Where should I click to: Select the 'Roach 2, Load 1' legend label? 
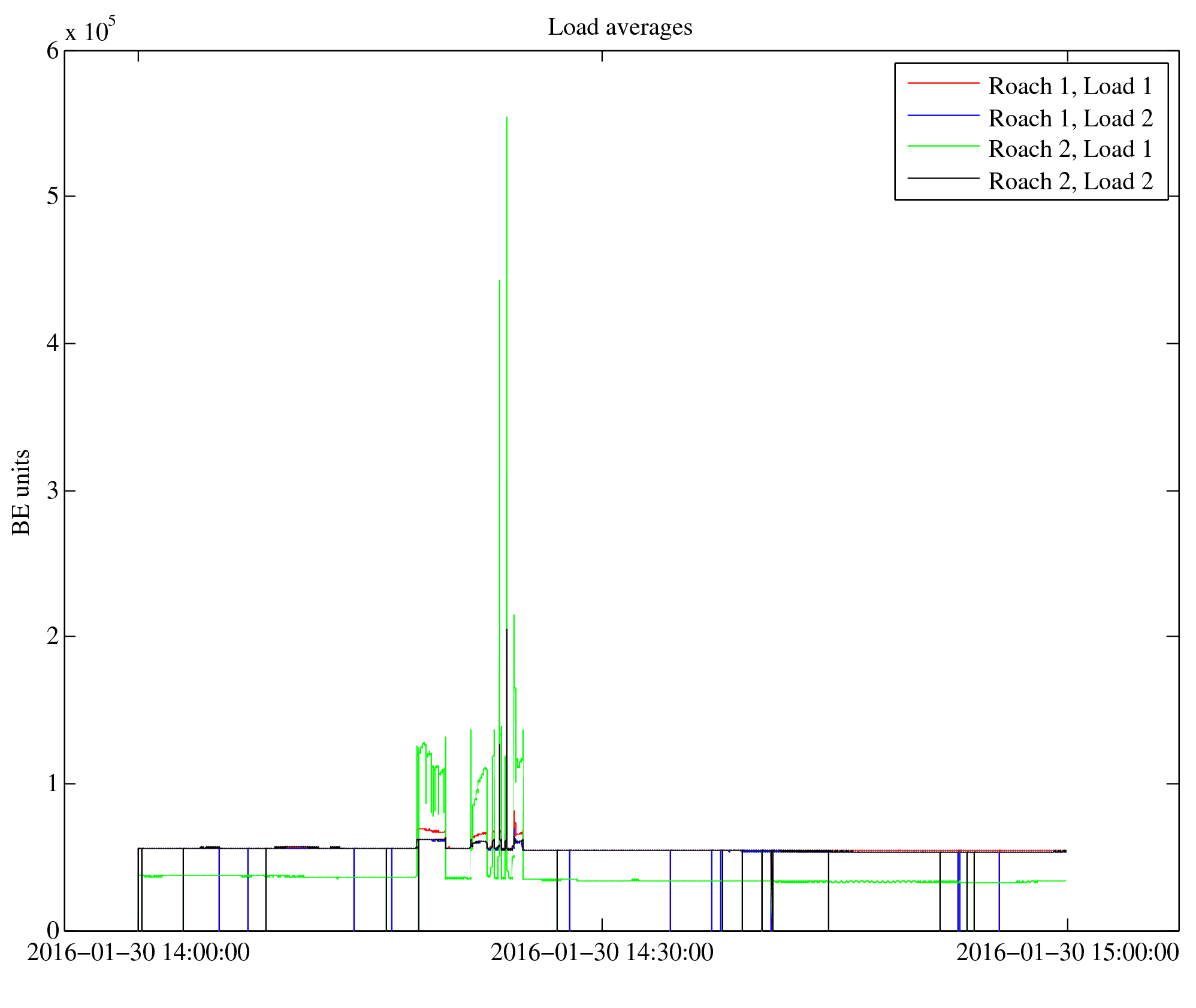tap(1070, 149)
